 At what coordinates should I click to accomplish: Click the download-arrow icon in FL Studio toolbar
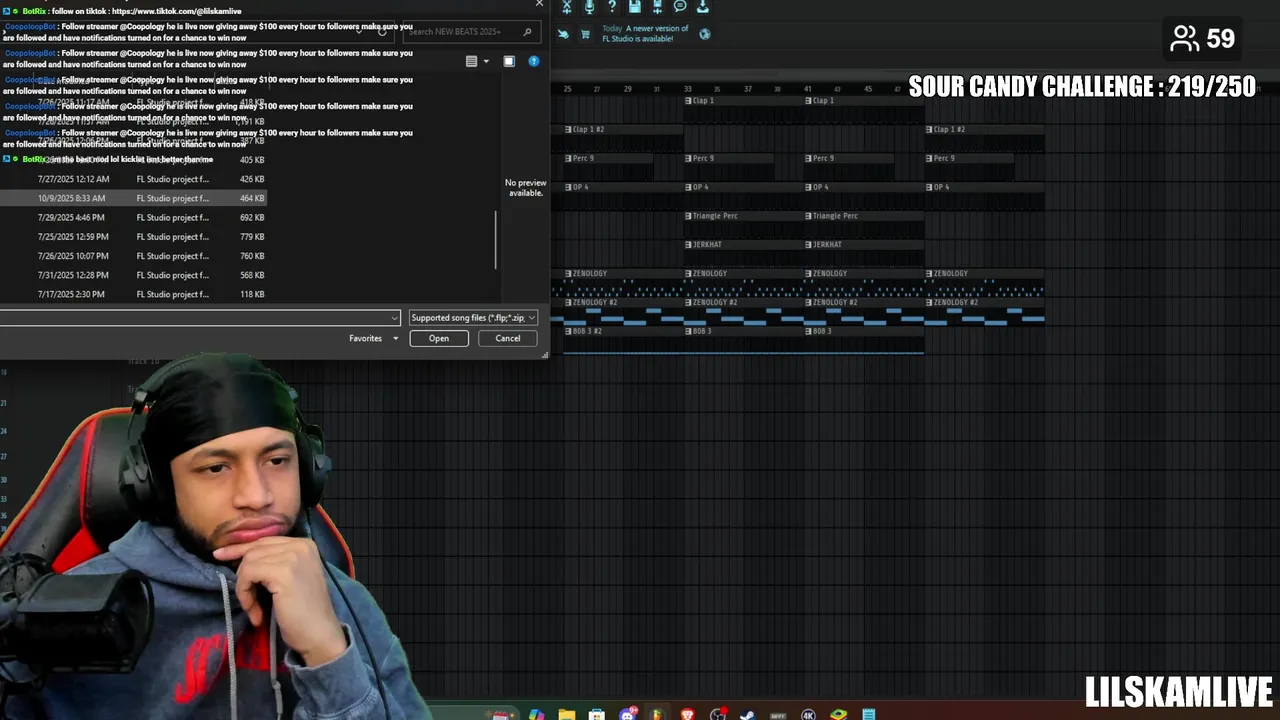pyautogui.click(x=703, y=7)
